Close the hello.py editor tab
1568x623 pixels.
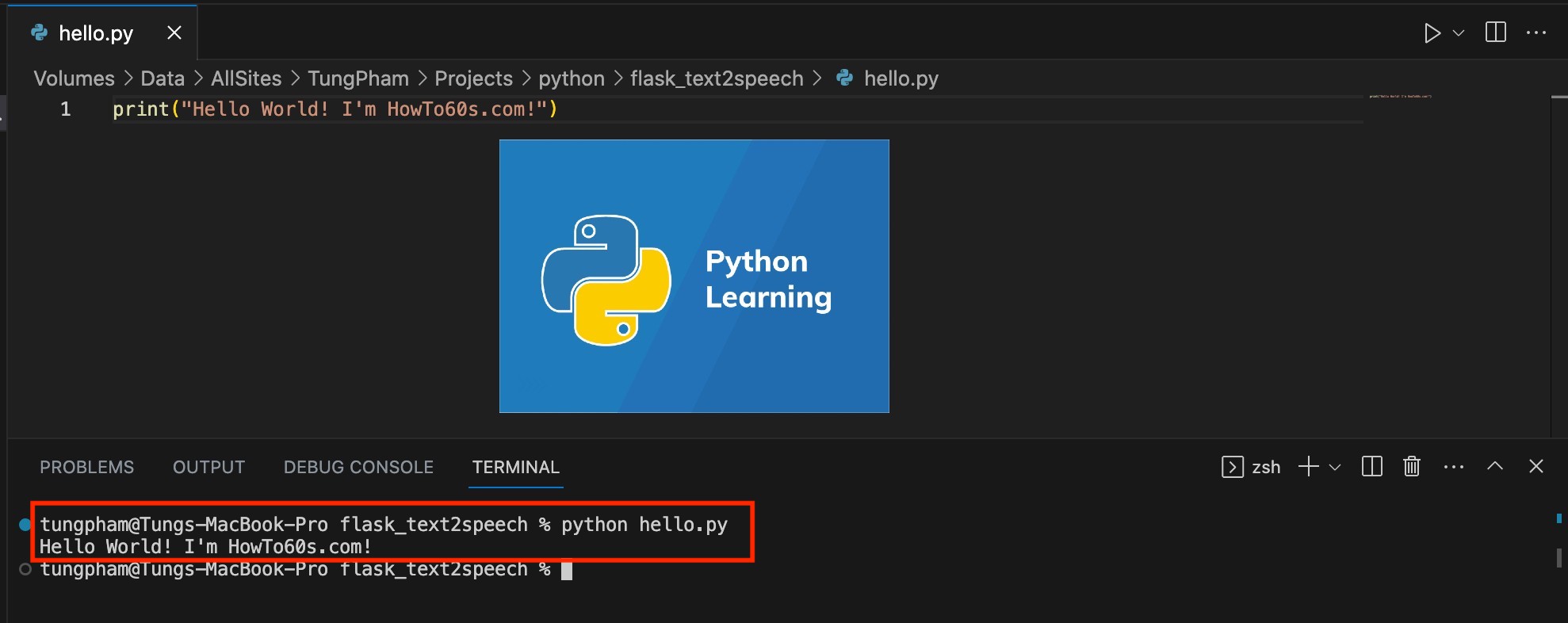pyautogui.click(x=174, y=32)
